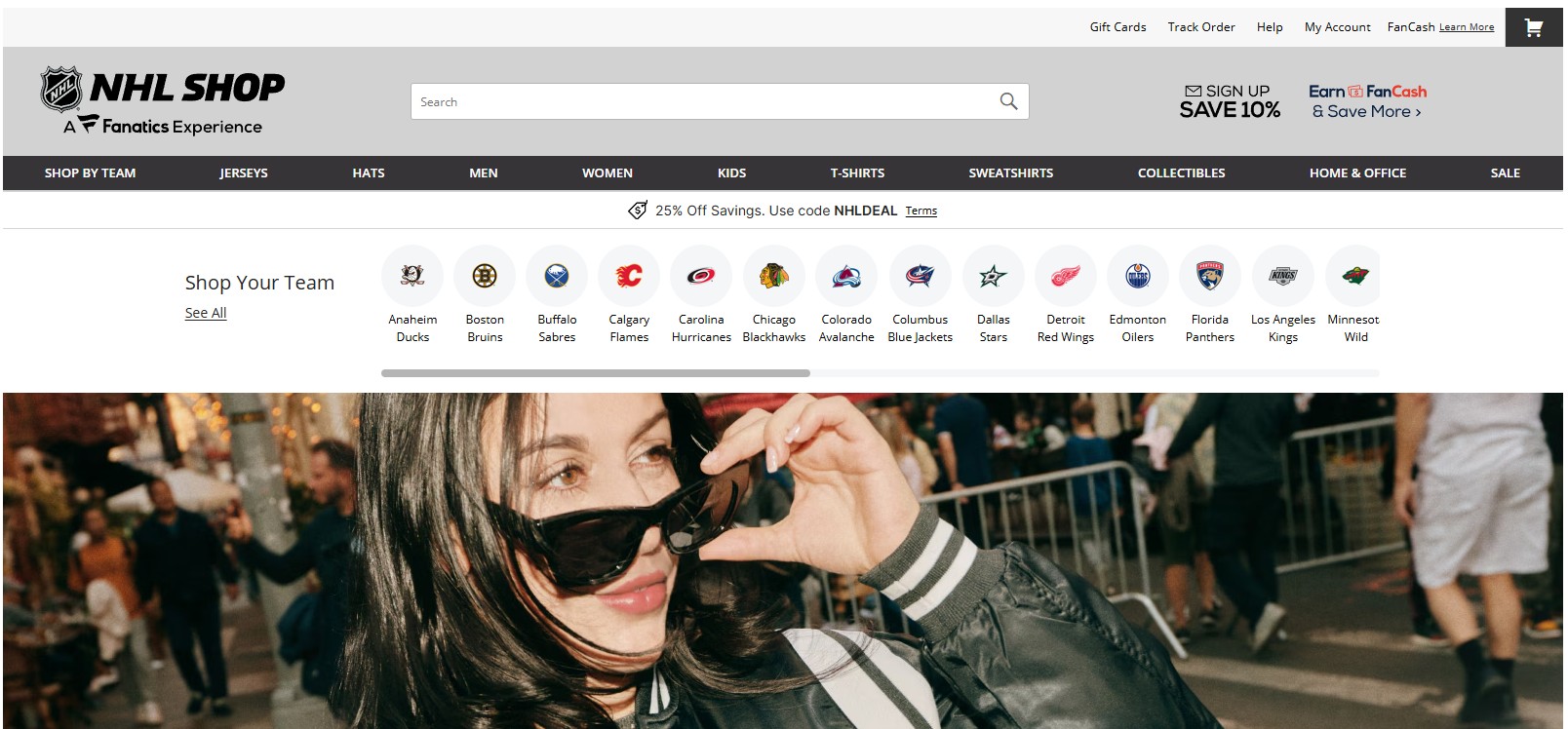Open the NHLDEAL Terms link

point(921,211)
